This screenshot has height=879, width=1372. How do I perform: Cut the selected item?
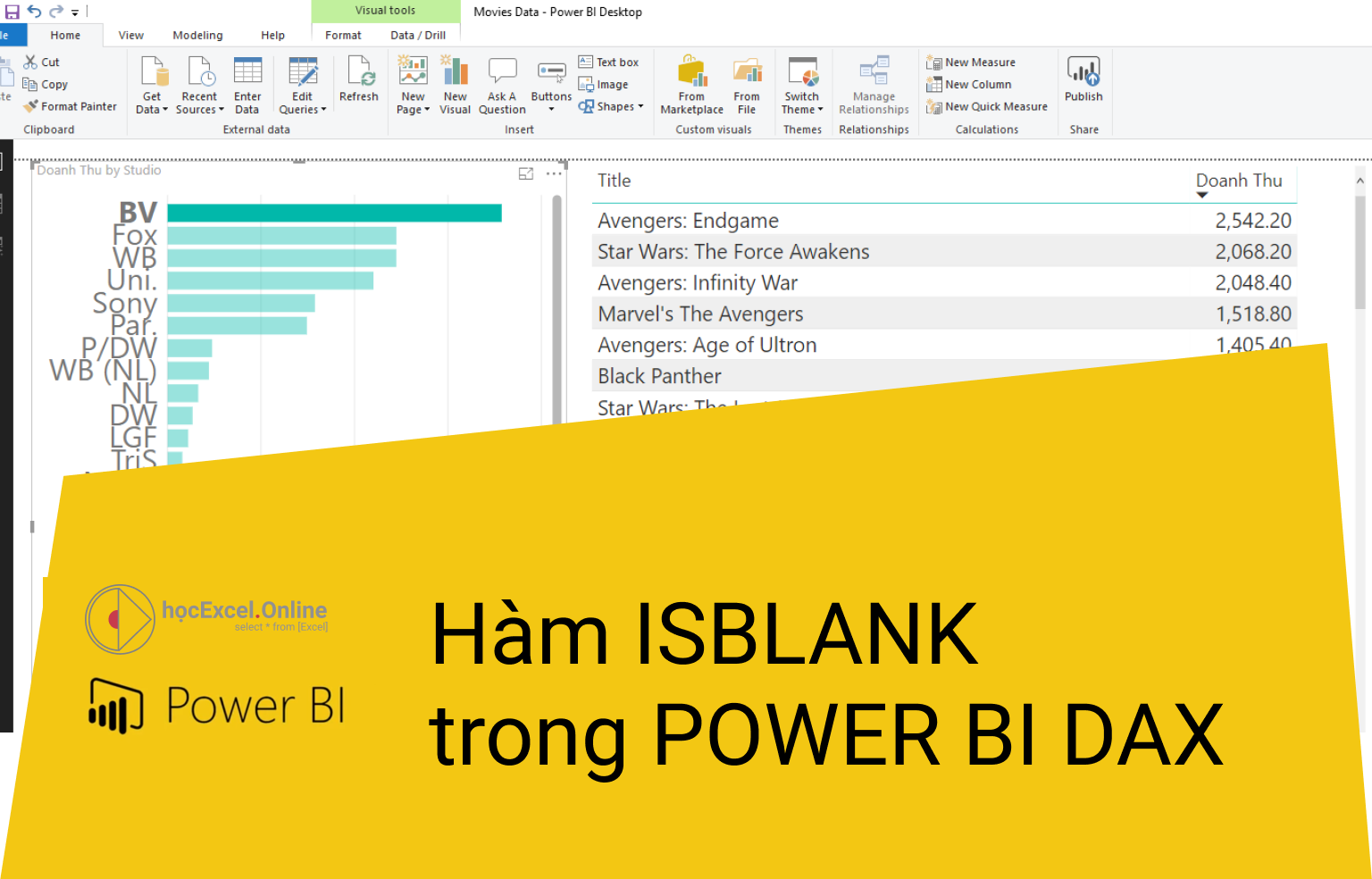[42, 62]
